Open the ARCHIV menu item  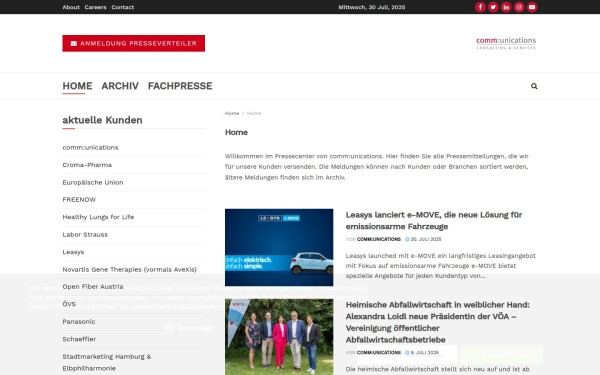pyautogui.click(x=120, y=86)
